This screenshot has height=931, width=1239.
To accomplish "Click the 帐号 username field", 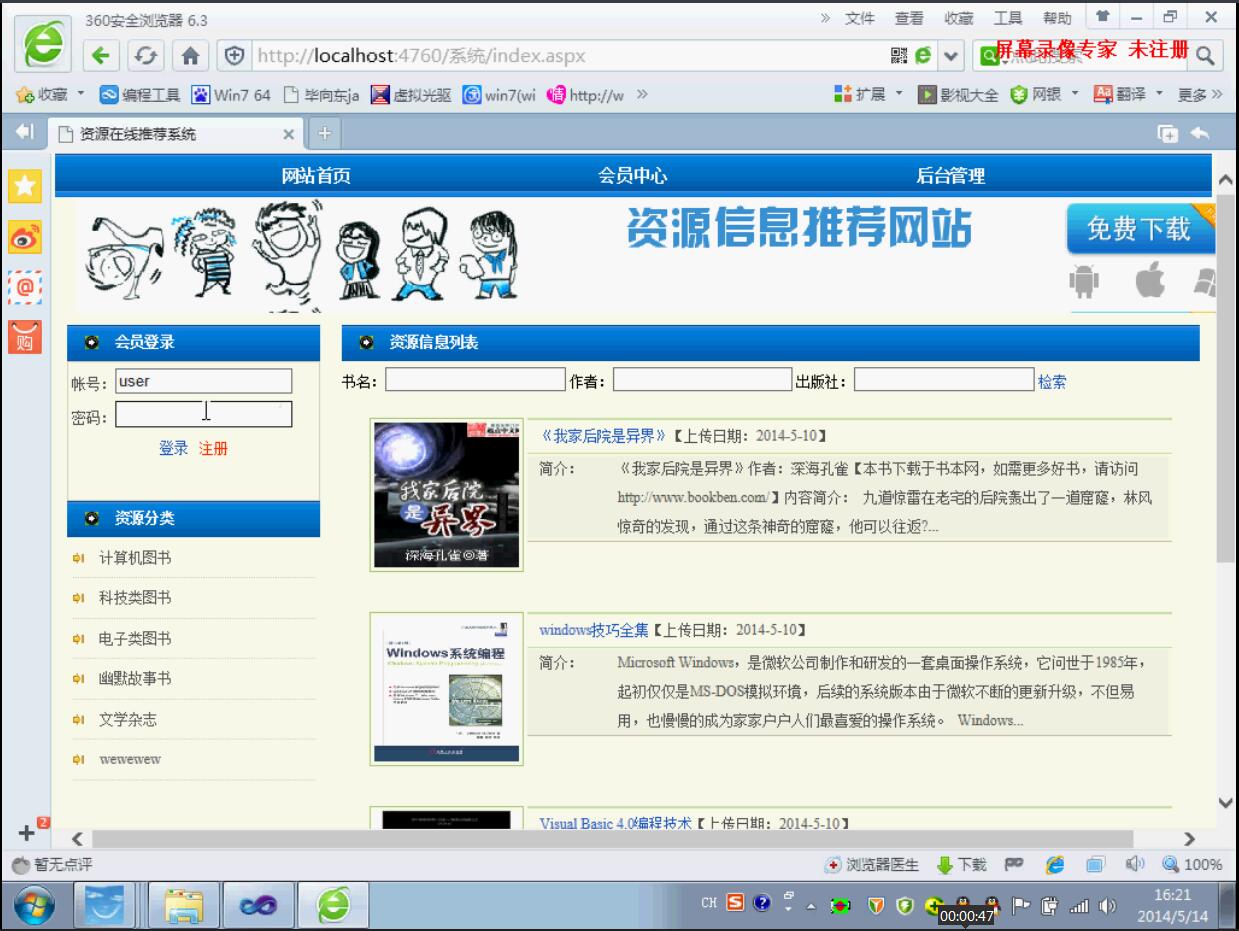I will [204, 381].
